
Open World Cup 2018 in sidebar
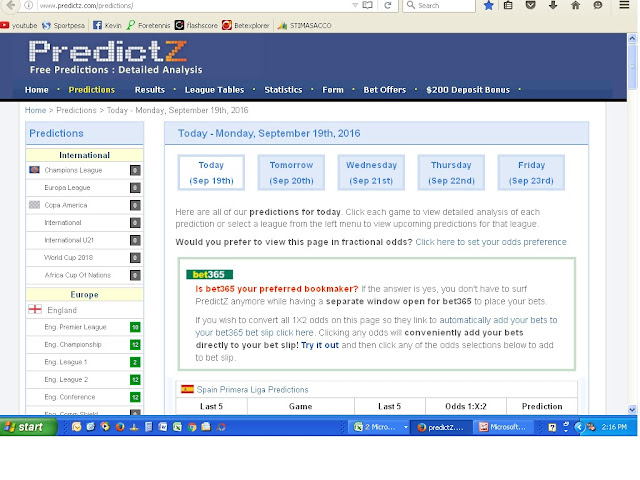pos(68,258)
